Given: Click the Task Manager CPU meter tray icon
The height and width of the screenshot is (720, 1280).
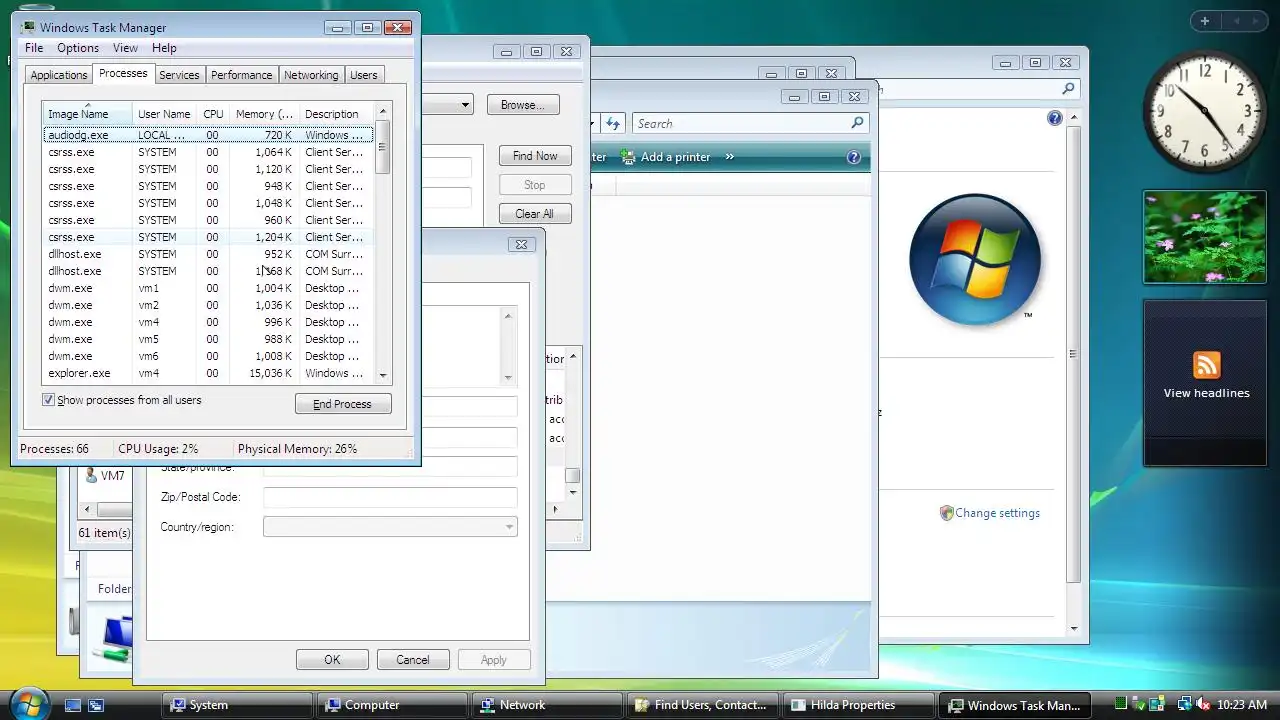Looking at the screenshot, I should (1122, 705).
